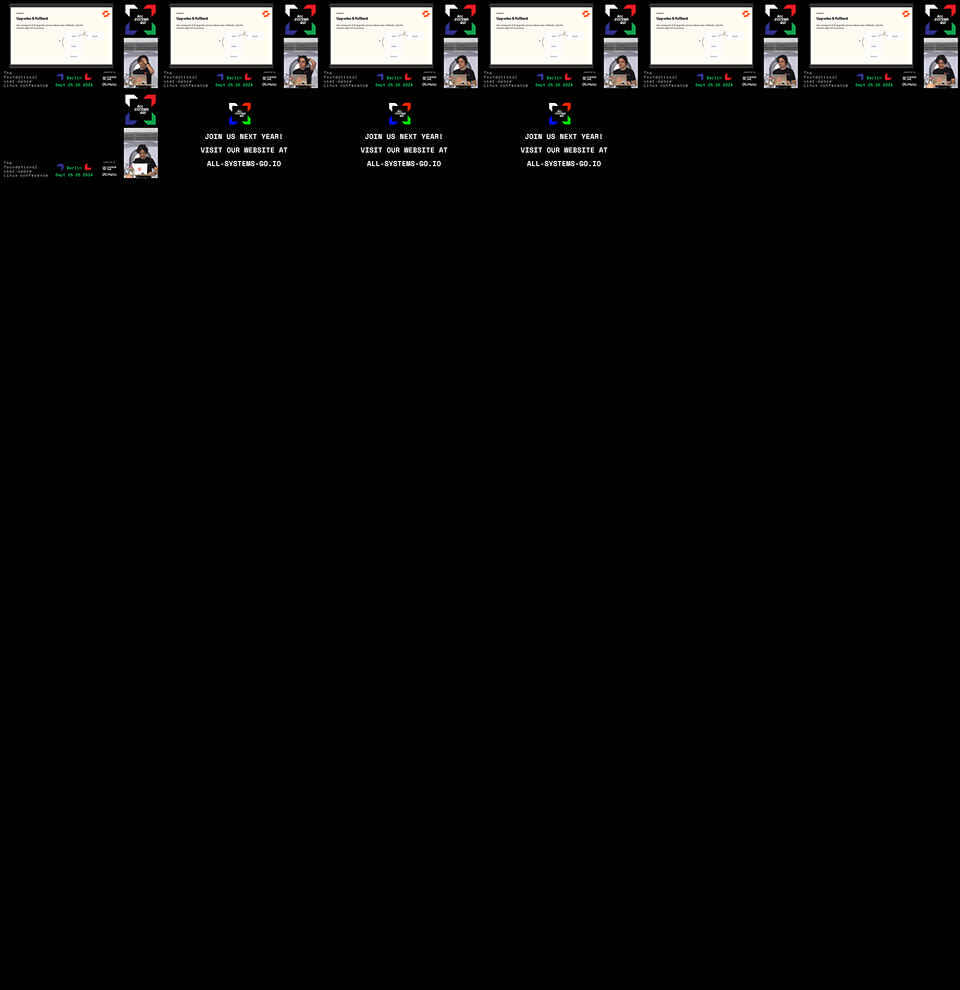Screen dimensions: 960x990
Task: Click the All Systems Go logo in fourth top-row frame
Action: (x=620, y=20)
